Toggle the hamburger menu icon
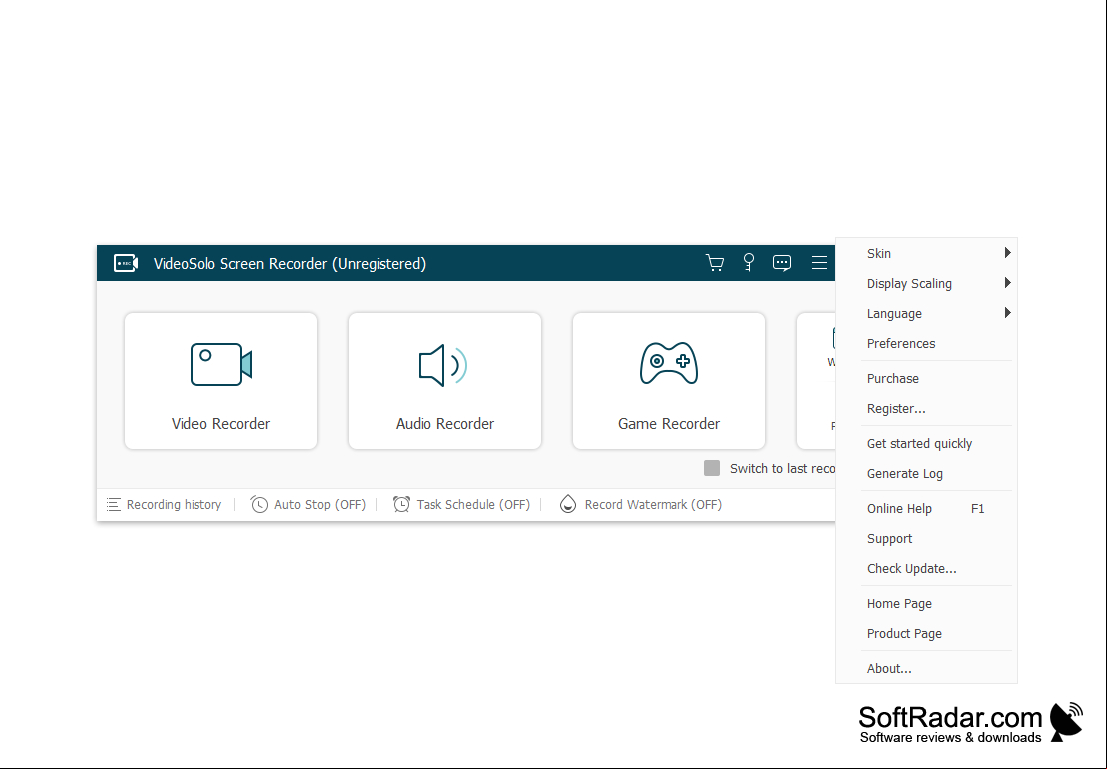The height and width of the screenshot is (769, 1107). tap(819, 263)
